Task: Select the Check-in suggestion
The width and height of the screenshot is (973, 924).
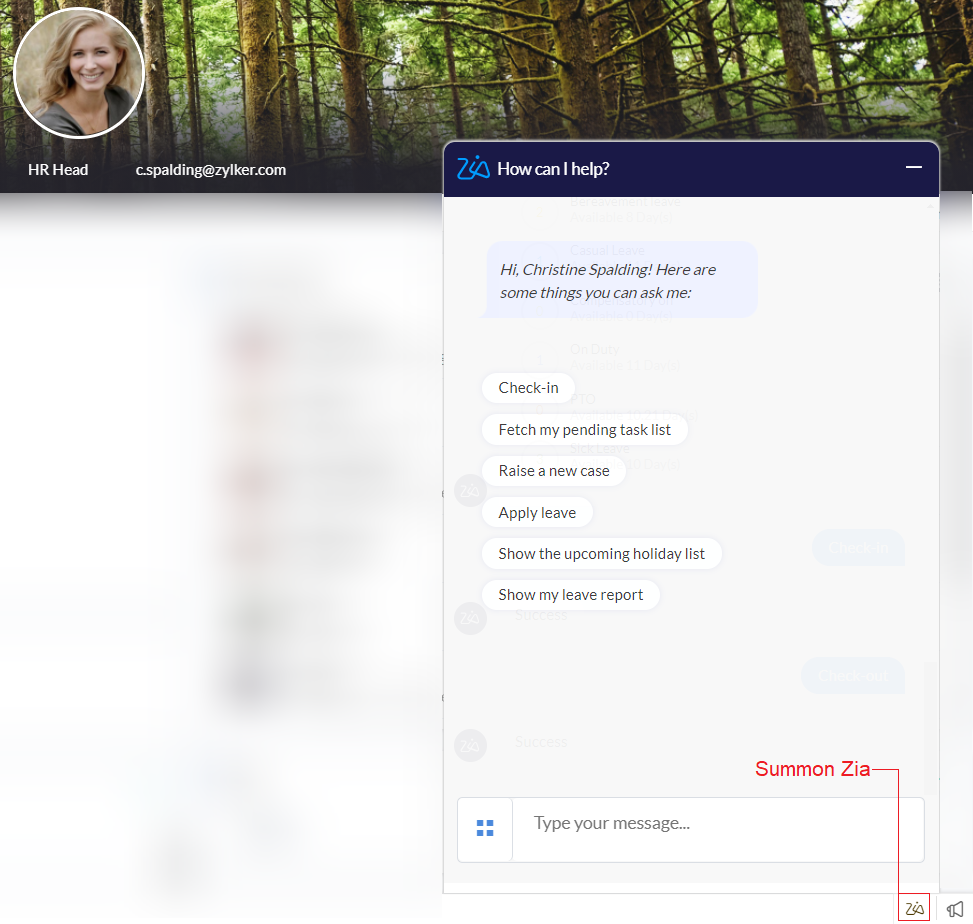Action: 528,388
